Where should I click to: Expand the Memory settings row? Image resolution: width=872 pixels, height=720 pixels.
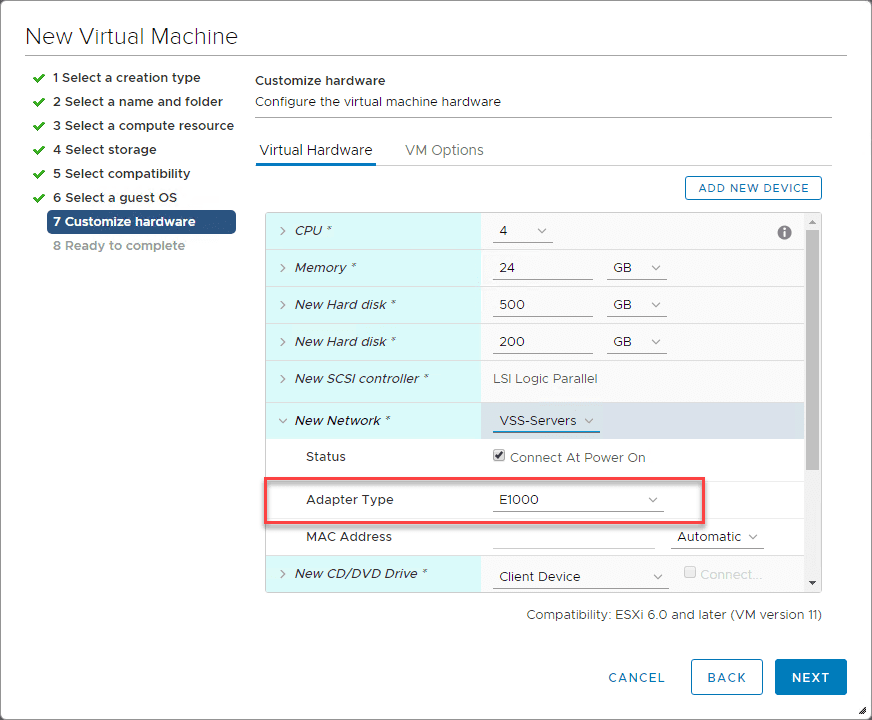(x=283, y=268)
